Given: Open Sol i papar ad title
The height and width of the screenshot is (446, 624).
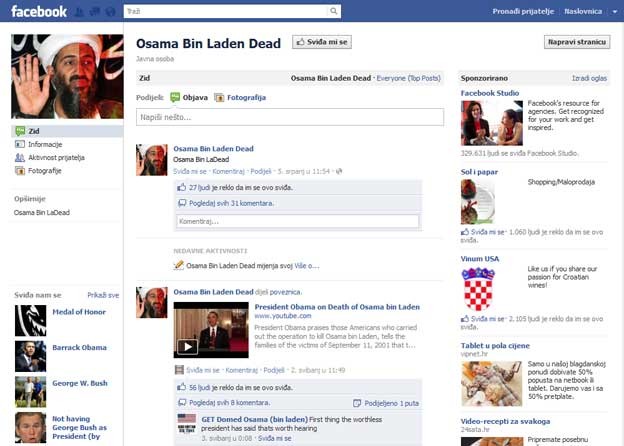Looking at the screenshot, I should click(x=479, y=172).
